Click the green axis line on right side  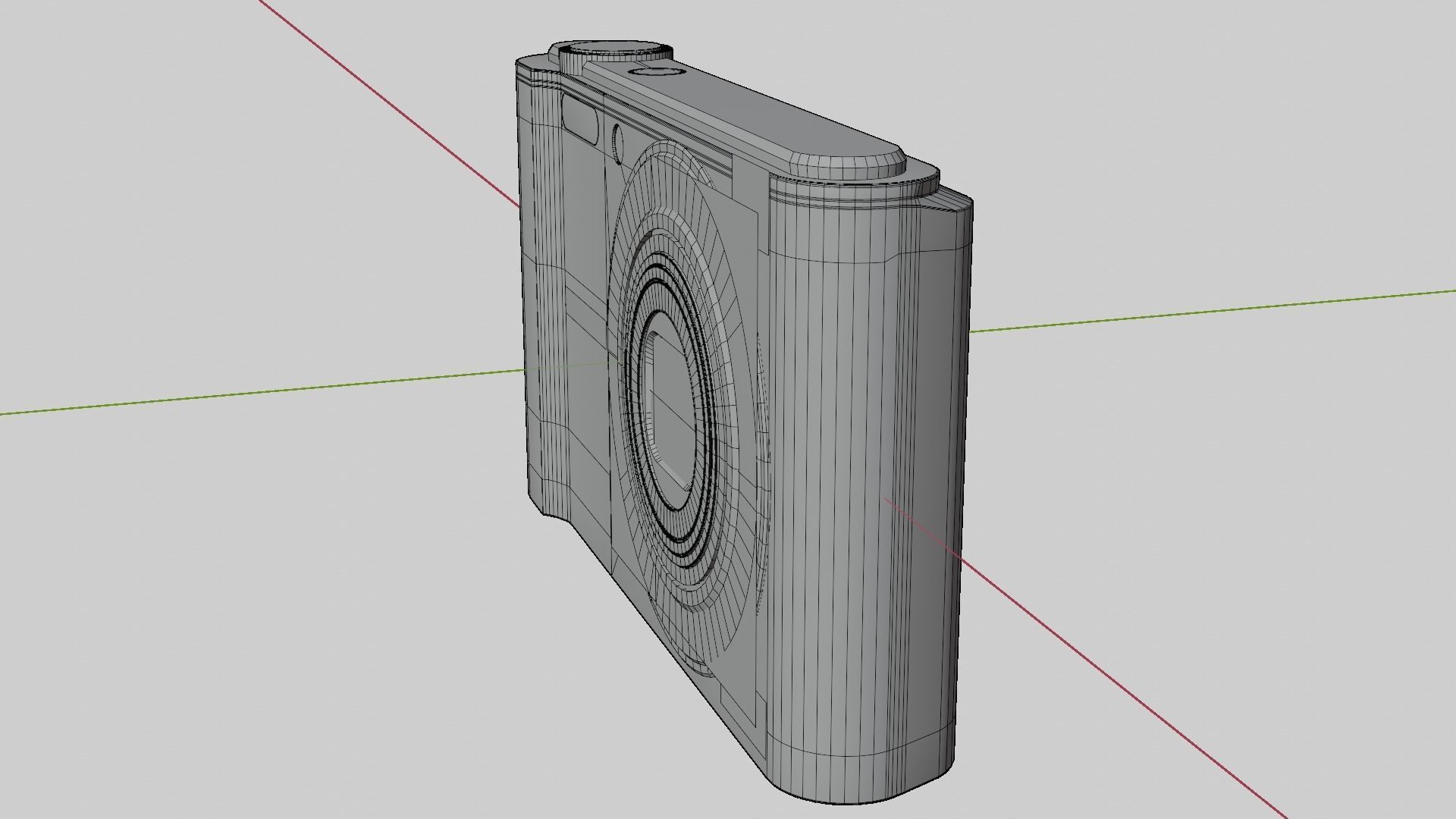point(1213,310)
